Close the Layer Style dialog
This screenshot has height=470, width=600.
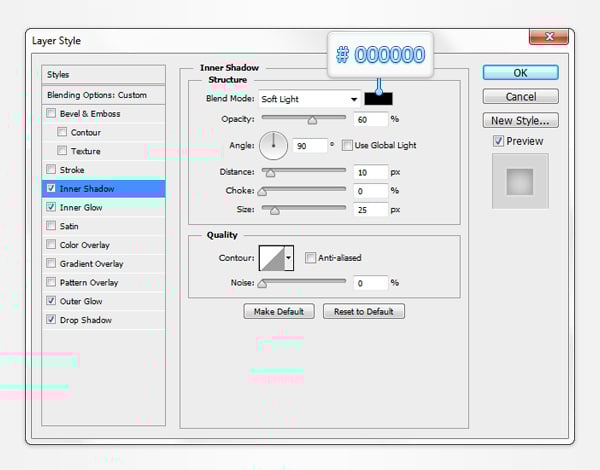click(548, 39)
